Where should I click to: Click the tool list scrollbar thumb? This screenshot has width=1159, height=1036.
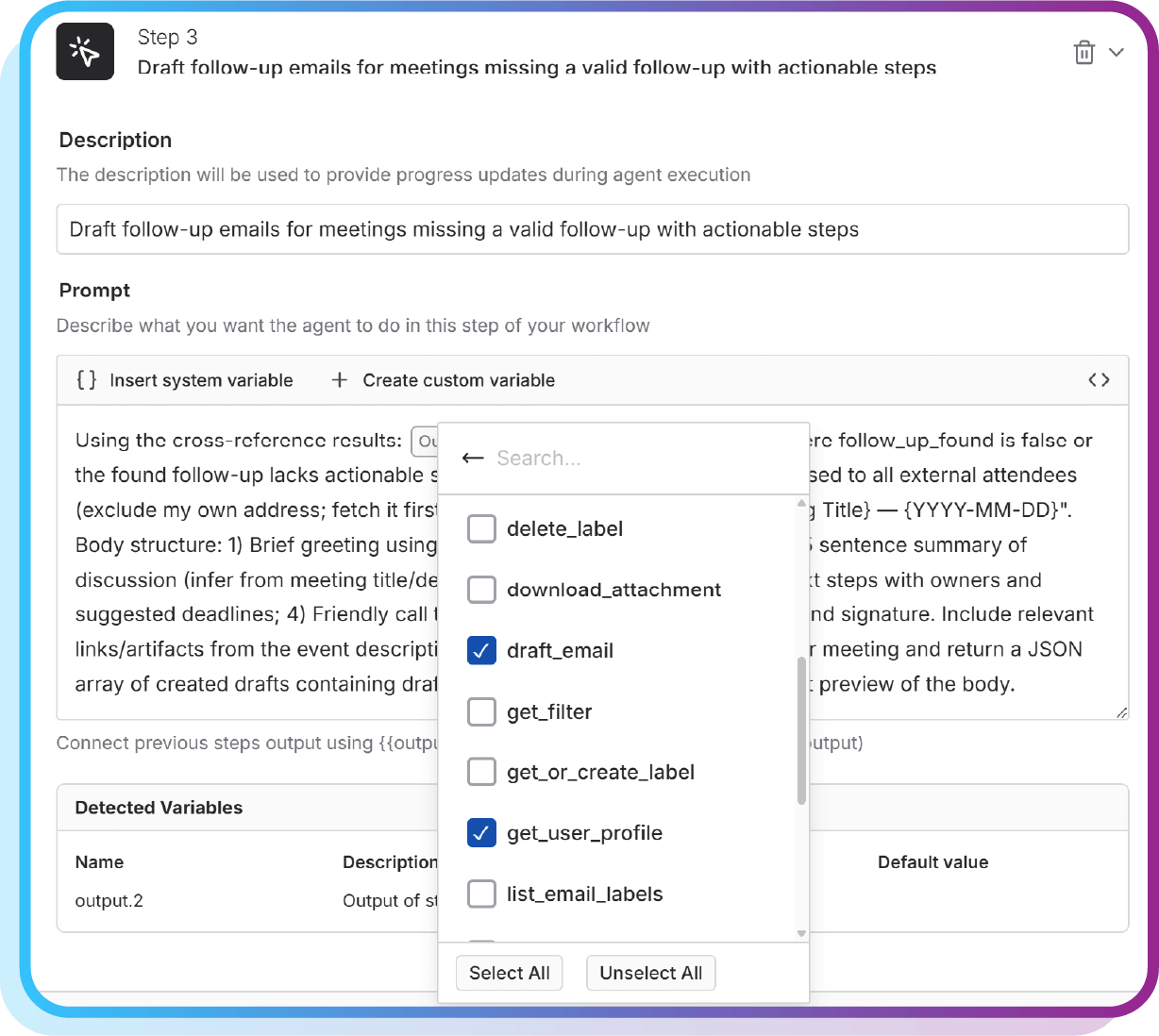pyautogui.click(x=802, y=730)
